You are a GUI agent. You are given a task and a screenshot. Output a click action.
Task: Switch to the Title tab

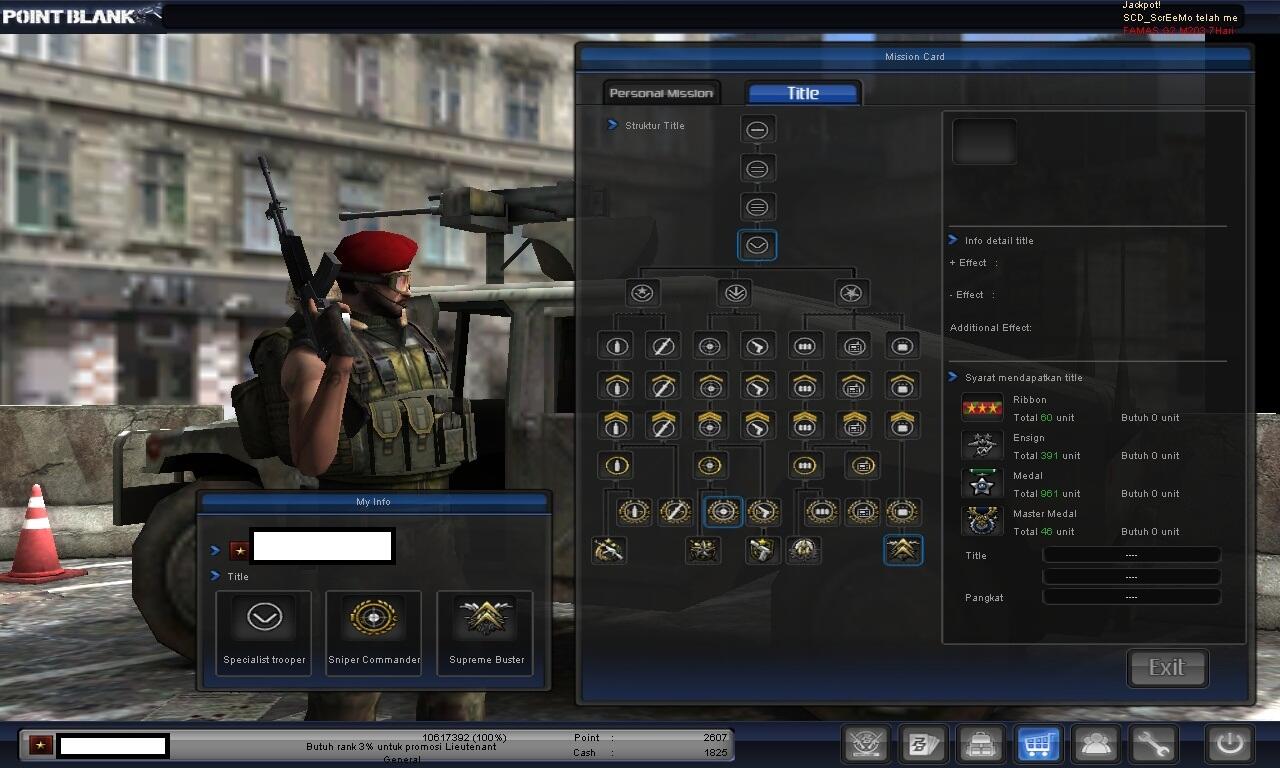pyautogui.click(x=803, y=93)
